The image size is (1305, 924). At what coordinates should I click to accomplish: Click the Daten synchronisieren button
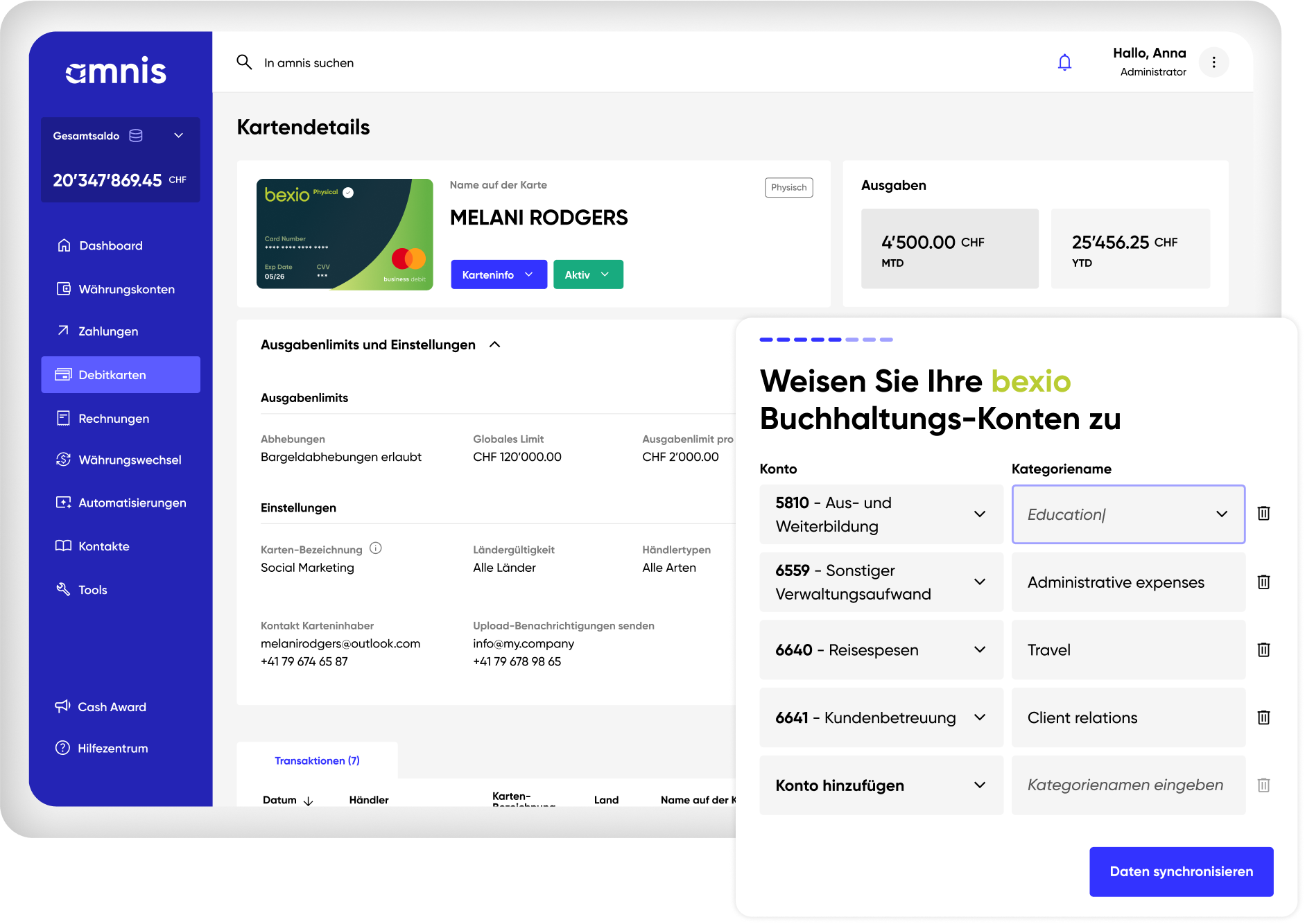(x=1181, y=871)
